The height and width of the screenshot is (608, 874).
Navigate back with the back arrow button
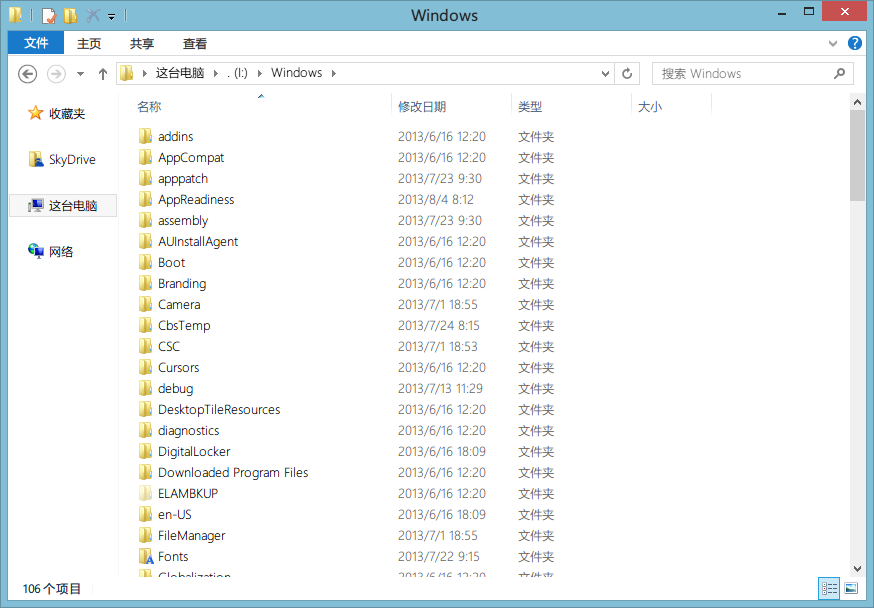[x=27, y=73]
